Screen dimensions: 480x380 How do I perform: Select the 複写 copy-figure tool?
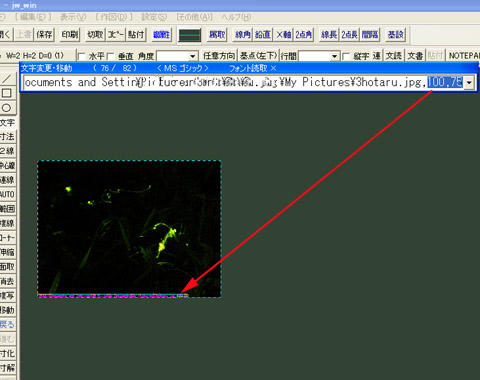[x=7, y=295]
